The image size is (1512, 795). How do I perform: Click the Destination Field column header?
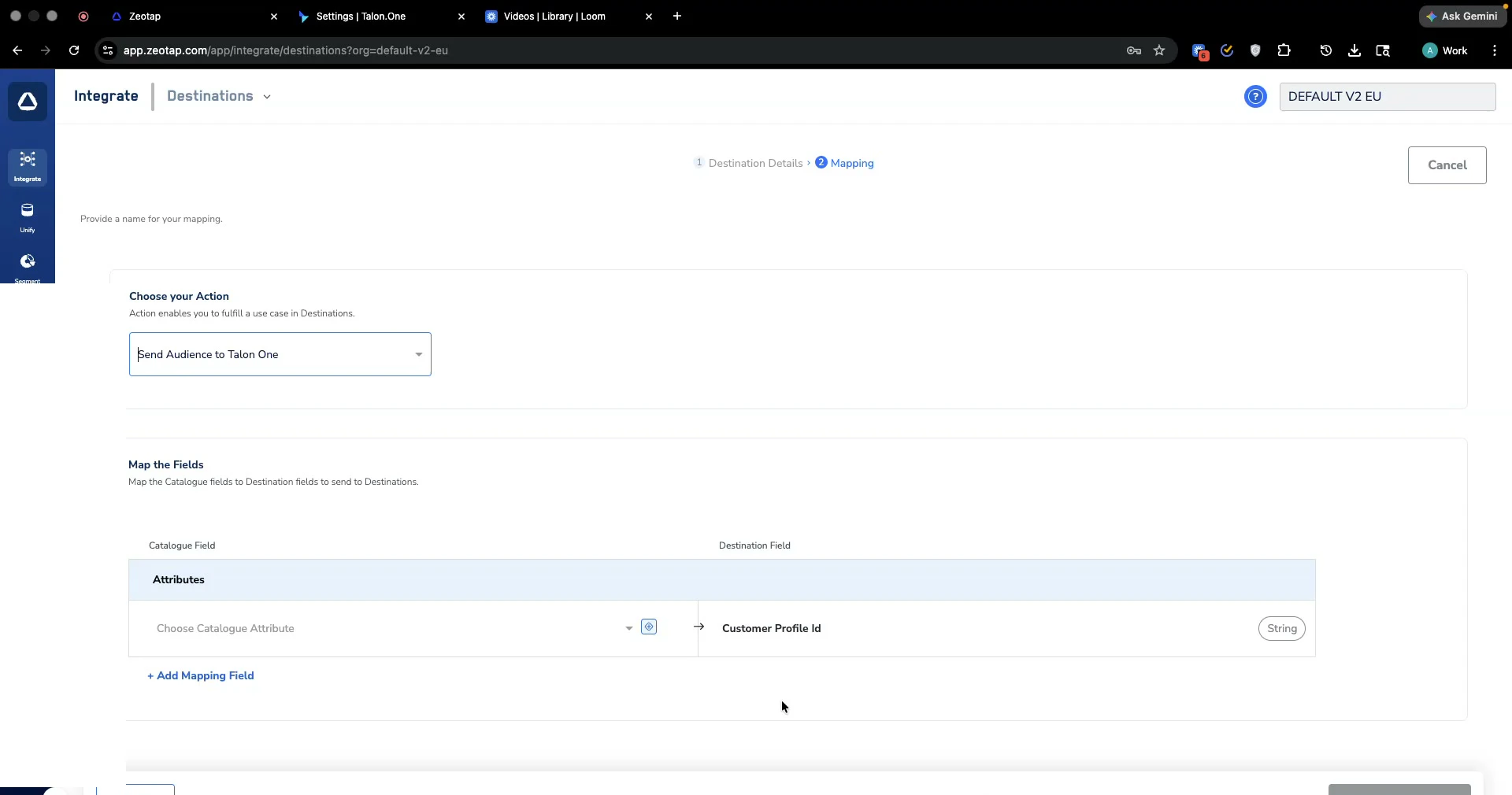754,545
